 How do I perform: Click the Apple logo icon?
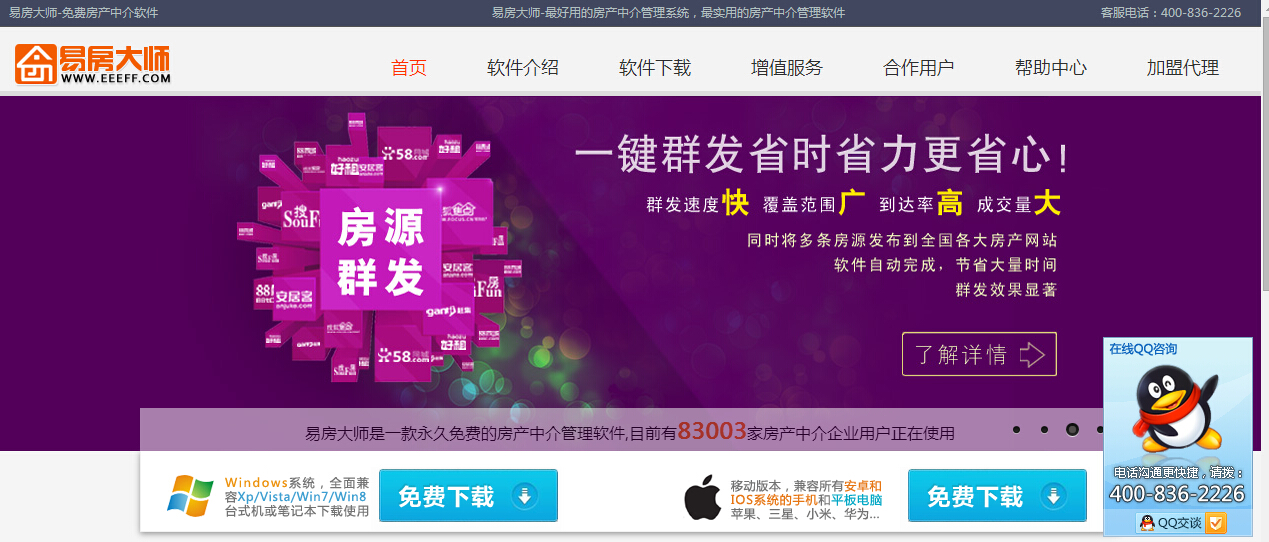coord(703,497)
